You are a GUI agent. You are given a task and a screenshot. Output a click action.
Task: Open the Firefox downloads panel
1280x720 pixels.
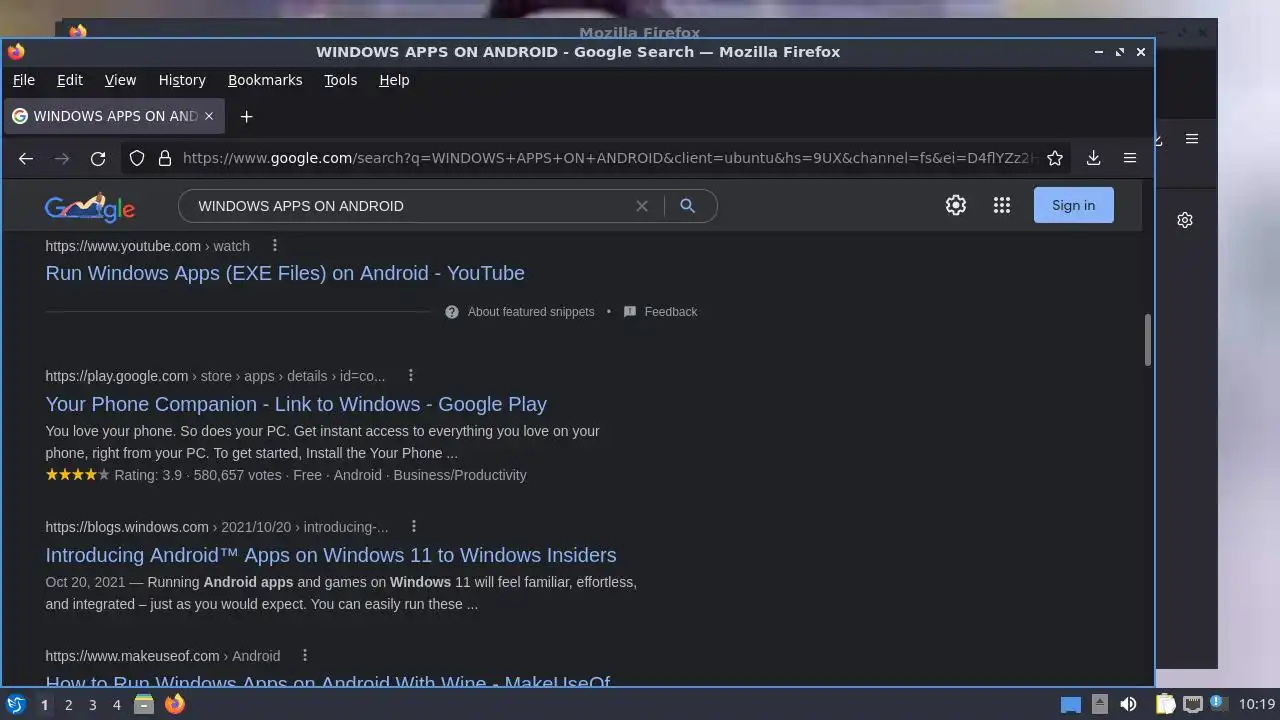point(1093,158)
